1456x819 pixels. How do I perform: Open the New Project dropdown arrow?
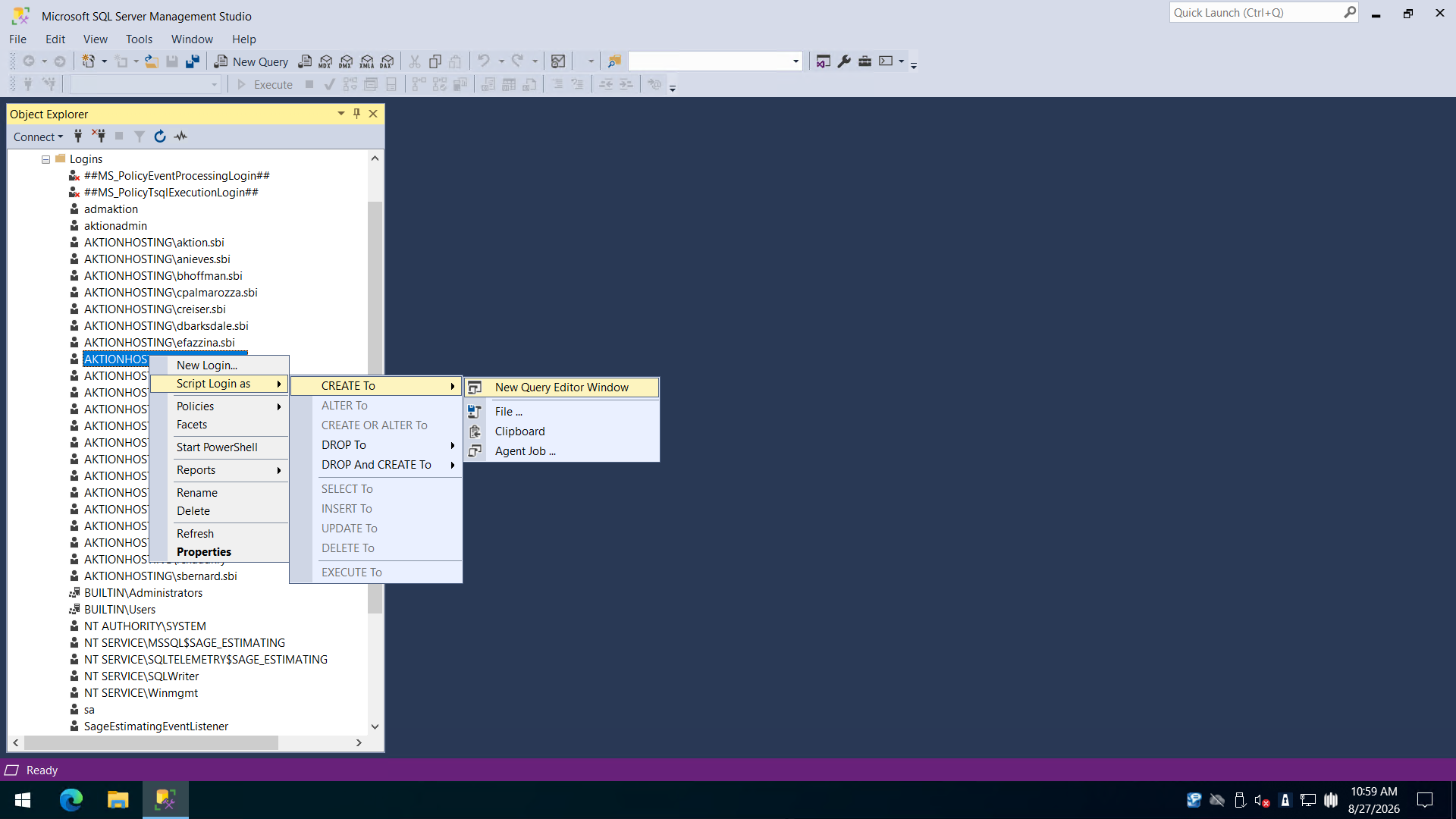pyautogui.click(x=104, y=61)
